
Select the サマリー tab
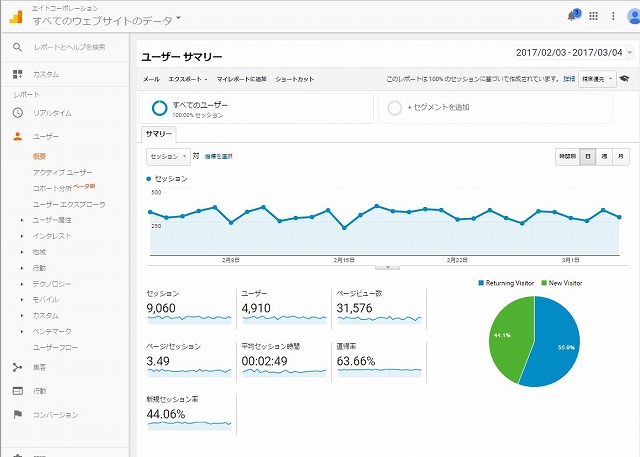click(159, 134)
